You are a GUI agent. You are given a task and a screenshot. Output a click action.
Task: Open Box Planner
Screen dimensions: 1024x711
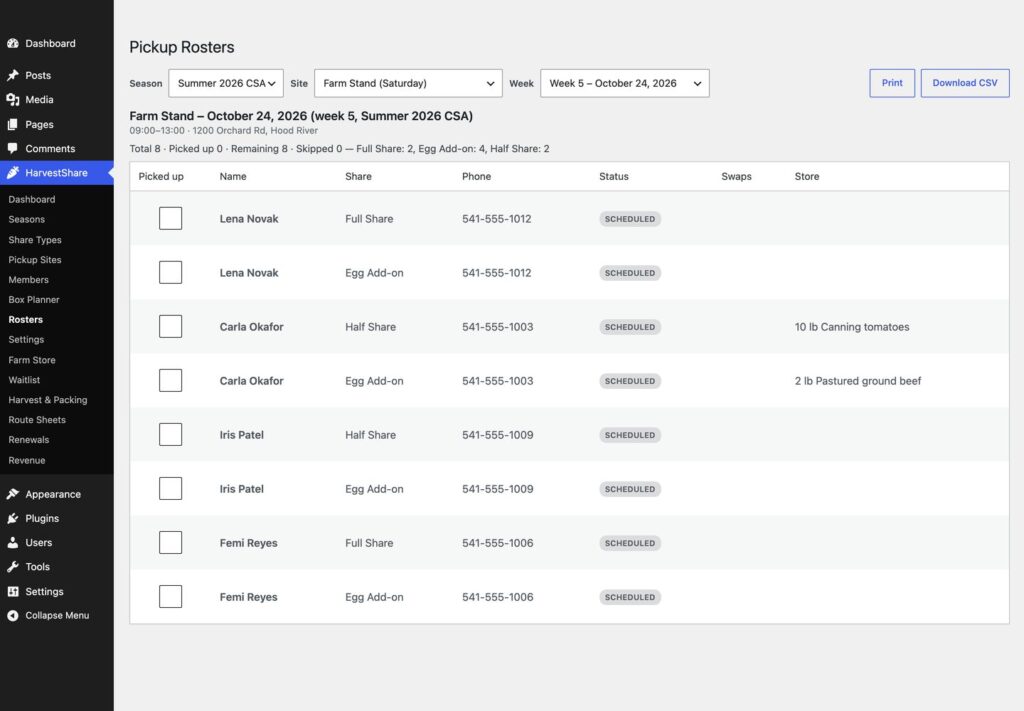pyautogui.click(x=34, y=299)
